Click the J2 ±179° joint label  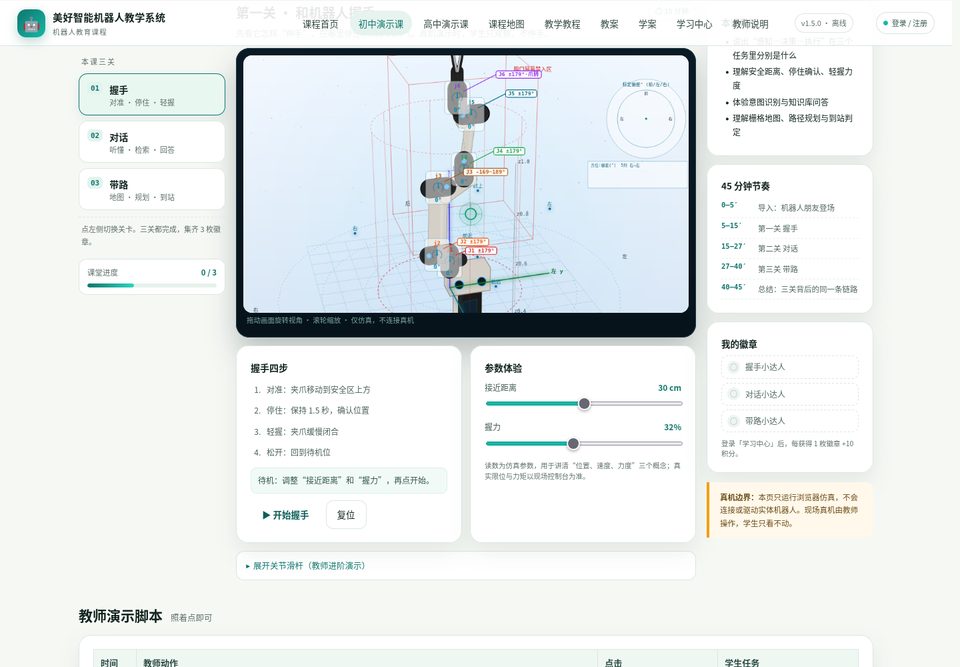[473, 242]
